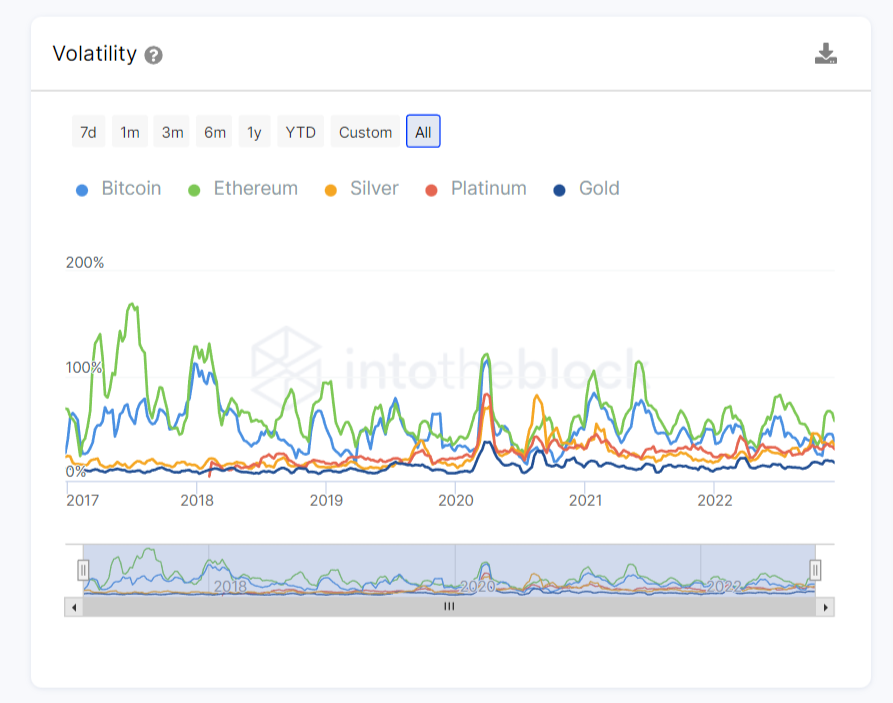Screen dimensions: 893x703
Task: Show year-to-date with YTD button
Action: [300, 132]
